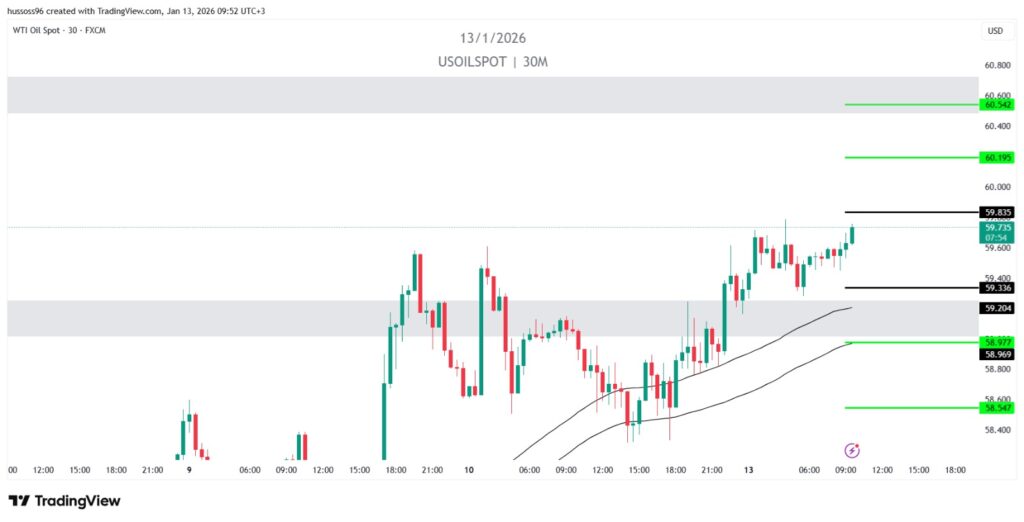This screenshot has width=1024, height=522.
Task: Click the day 10 marker on time axis
Action: [x=468, y=469]
